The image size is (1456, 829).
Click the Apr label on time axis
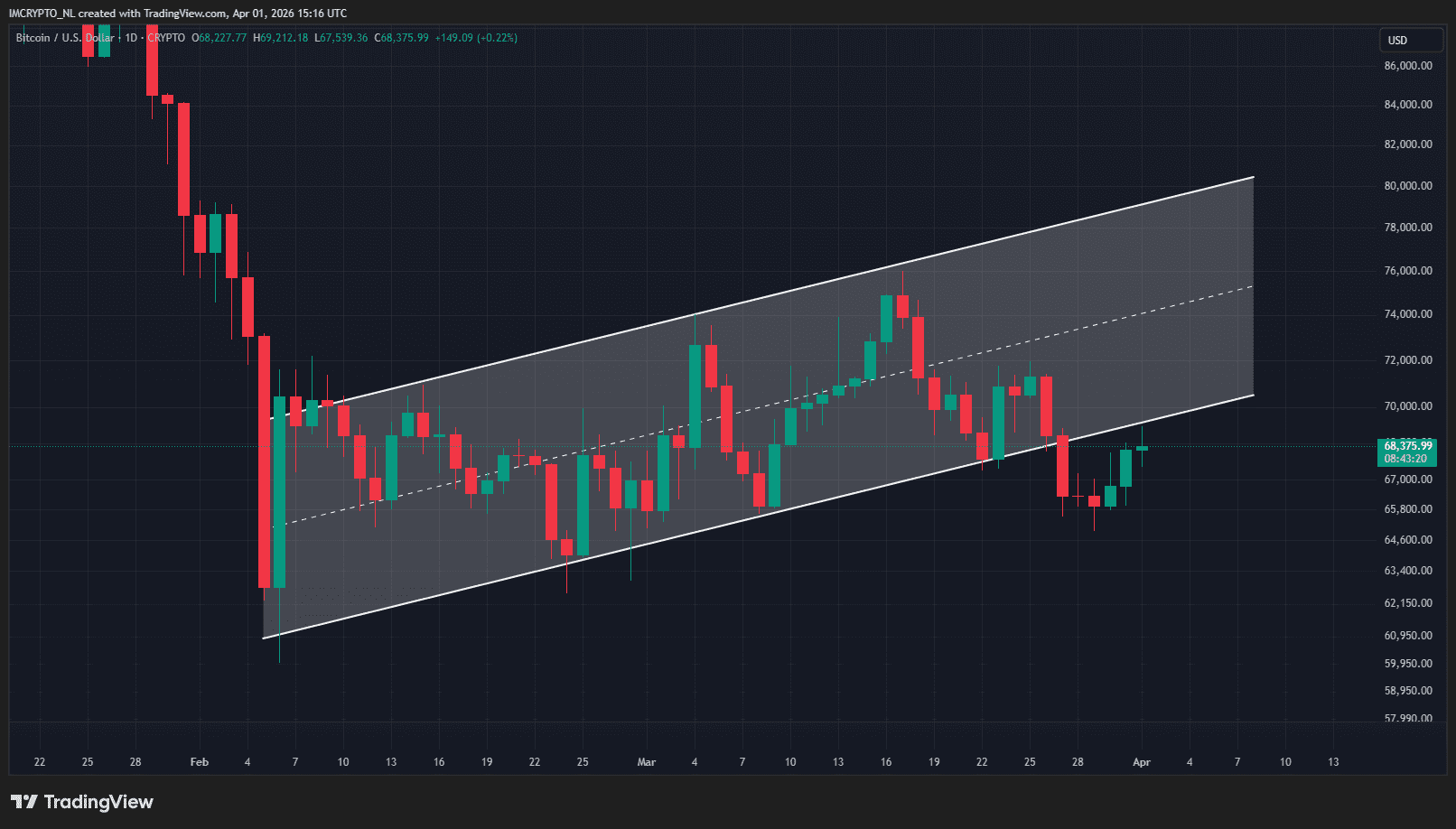coord(1142,762)
